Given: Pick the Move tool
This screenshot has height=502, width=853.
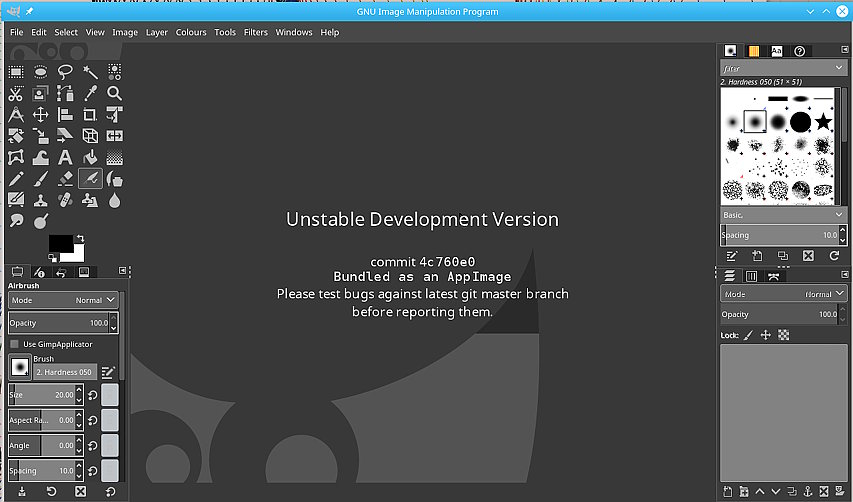Looking at the screenshot, I should point(40,115).
